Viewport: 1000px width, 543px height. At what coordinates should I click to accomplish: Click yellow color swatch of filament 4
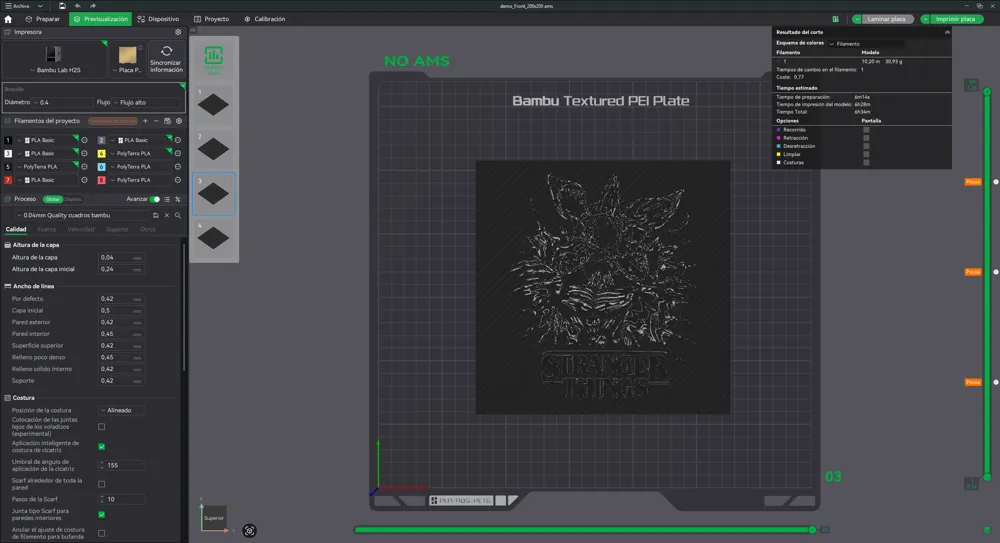click(101, 153)
